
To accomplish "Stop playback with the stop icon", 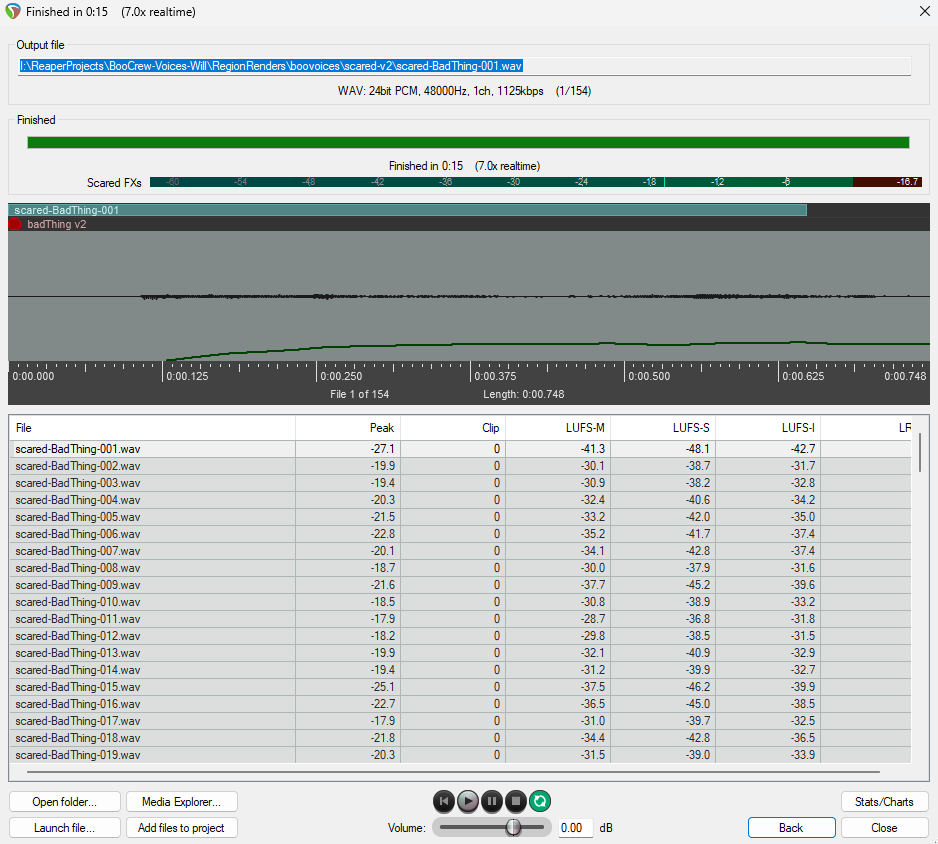I will coord(516,801).
